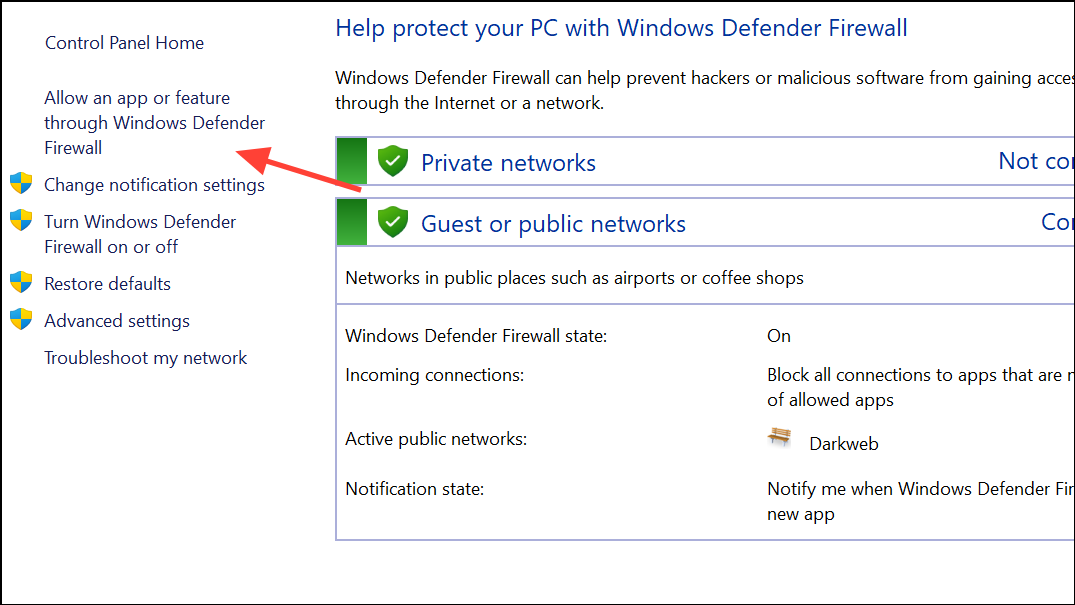
Task: Open Advanced settings link
Action: [117, 321]
